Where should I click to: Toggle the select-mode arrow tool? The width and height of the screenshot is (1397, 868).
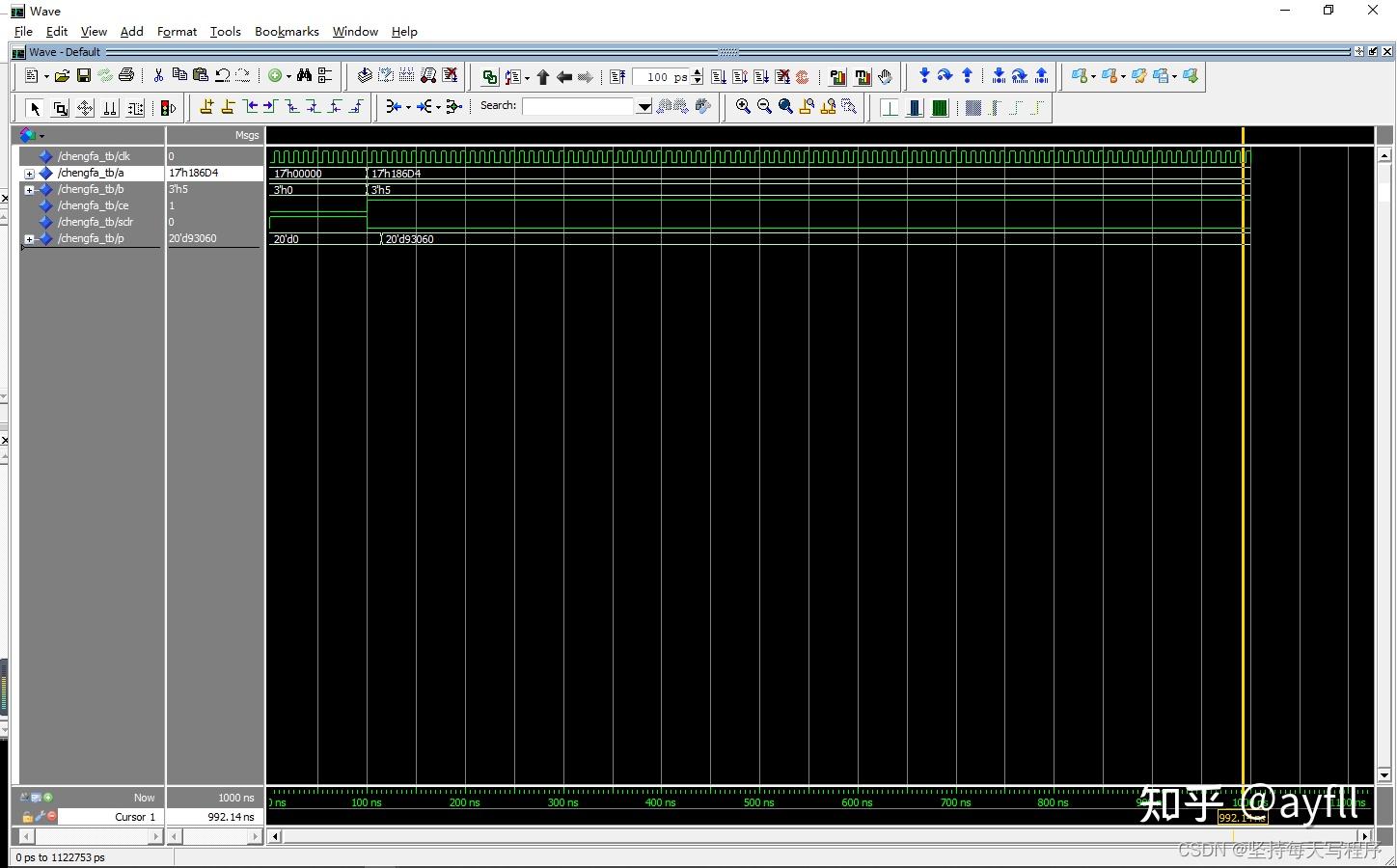click(34, 107)
